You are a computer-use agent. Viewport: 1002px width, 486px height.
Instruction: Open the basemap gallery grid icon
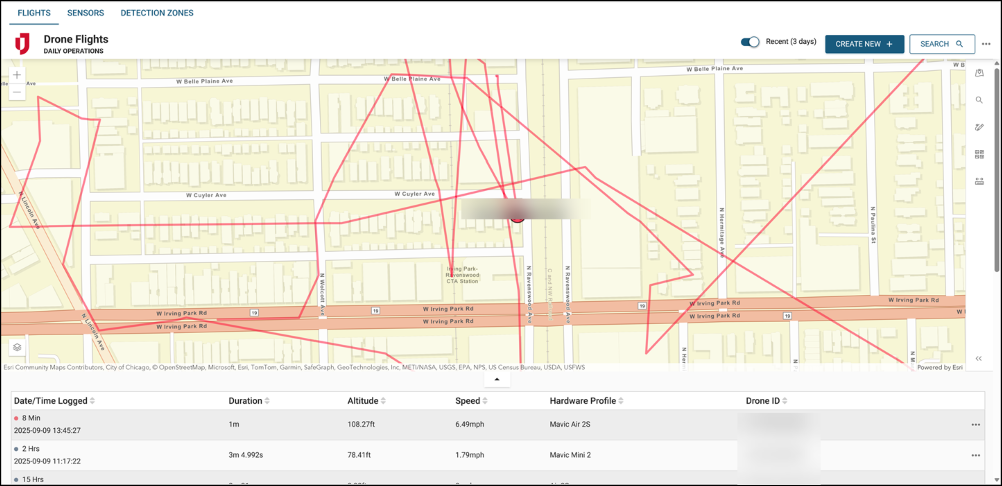click(x=979, y=154)
